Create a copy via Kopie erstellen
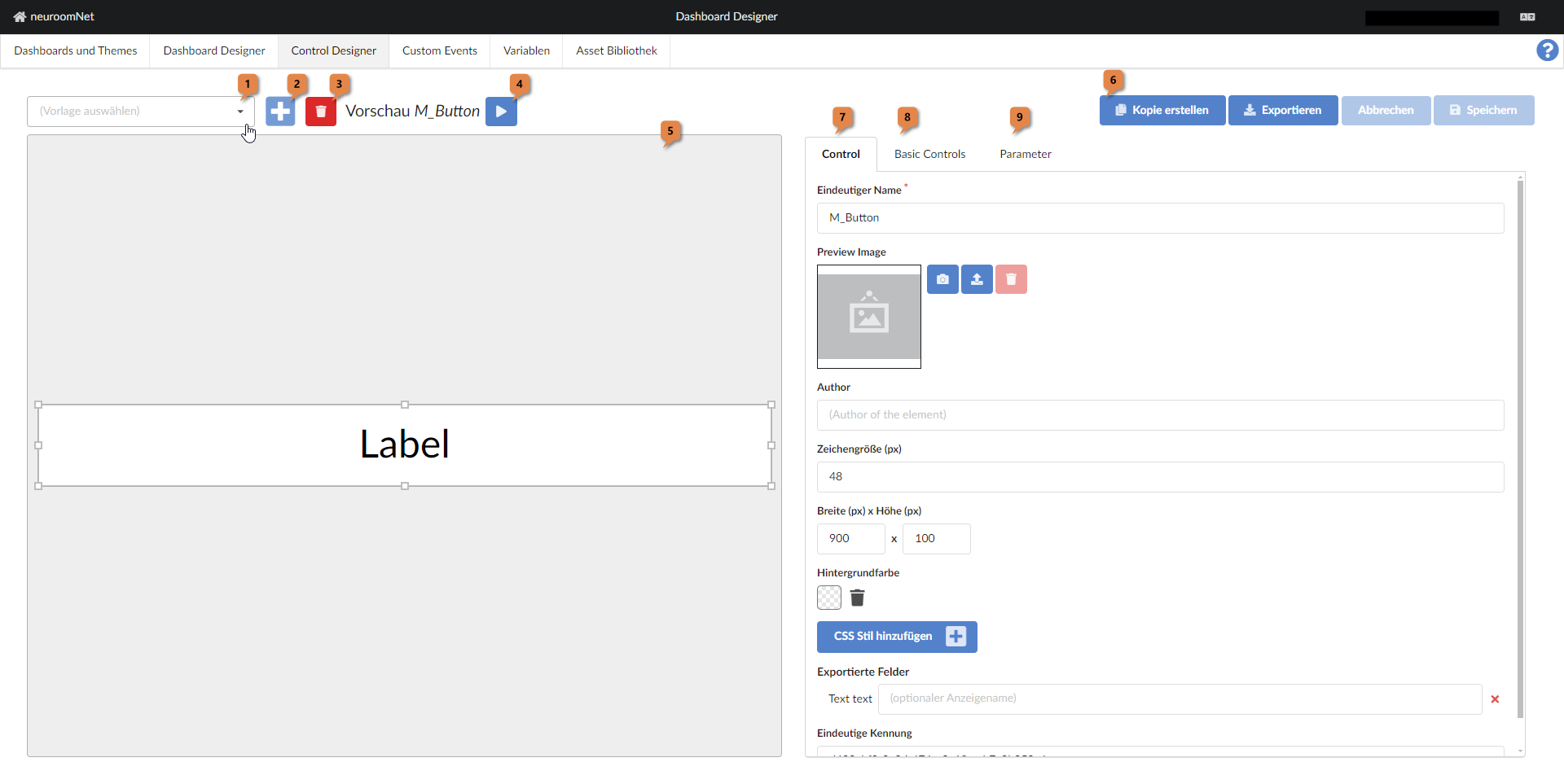 1162,110
